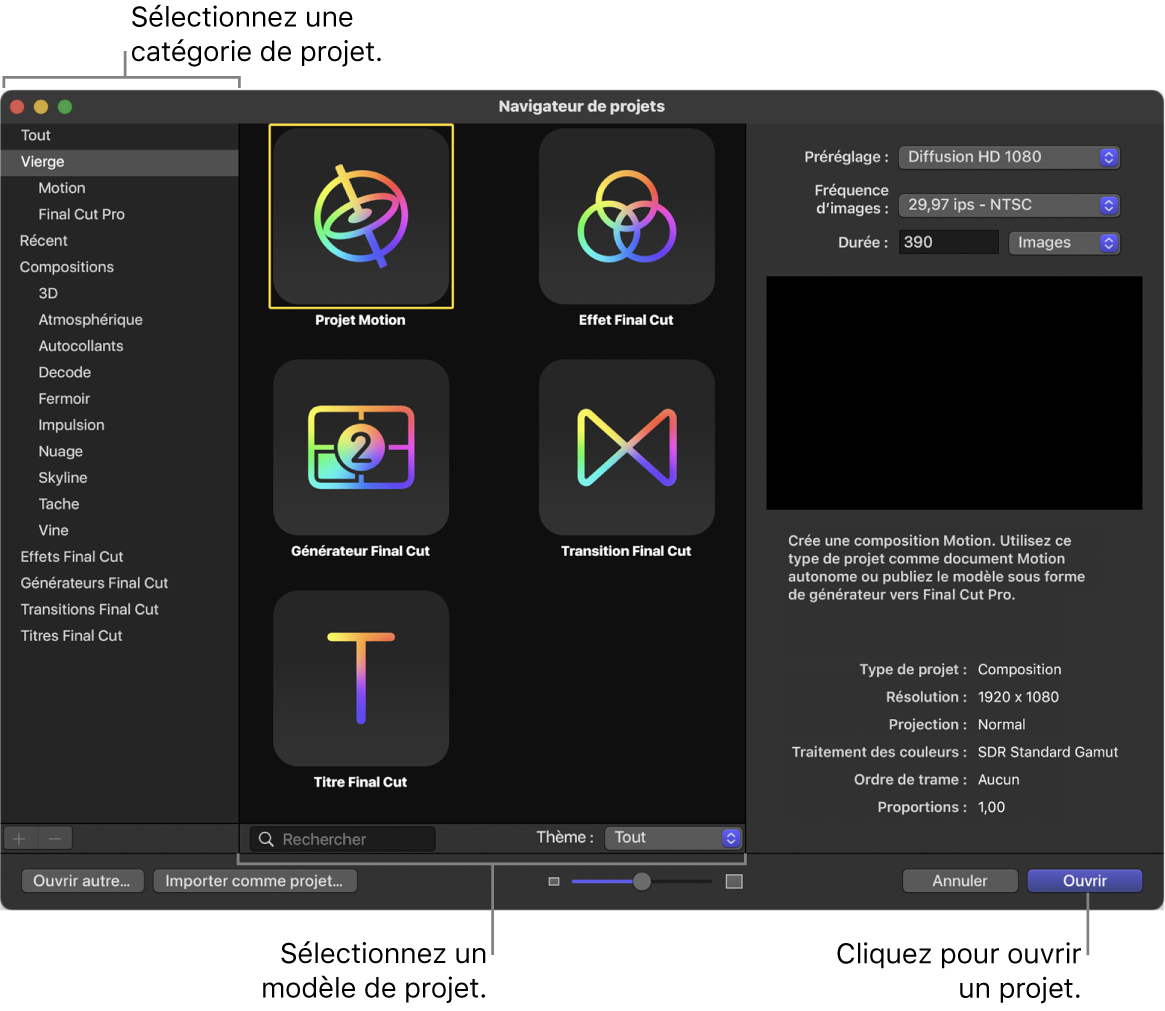The width and height of the screenshot is (1165, 1011).
Task: Click the 1920 x 1080 resolution value
Action: tap(1019, 697)
